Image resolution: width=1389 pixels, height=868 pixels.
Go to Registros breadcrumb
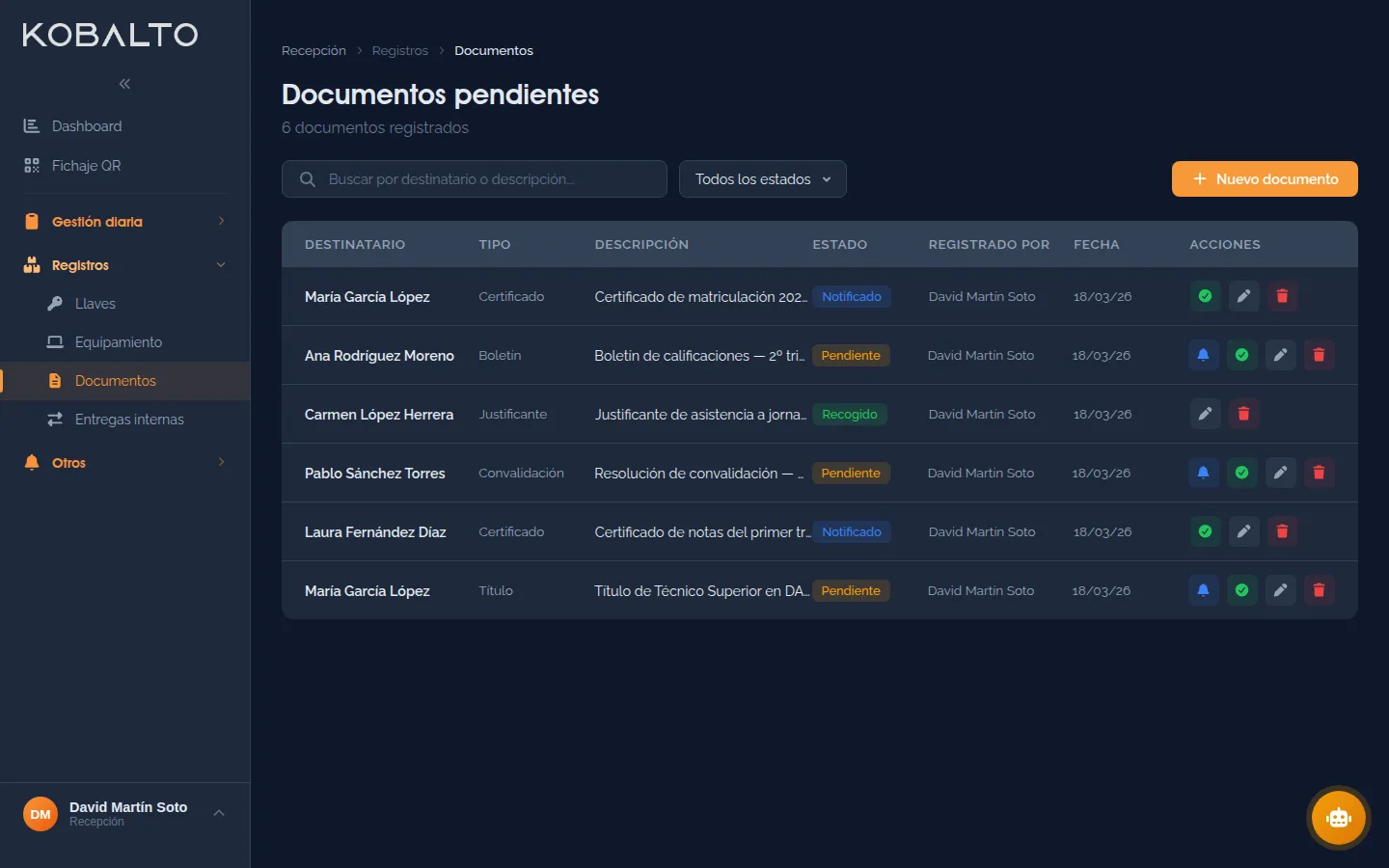[400, 51]
